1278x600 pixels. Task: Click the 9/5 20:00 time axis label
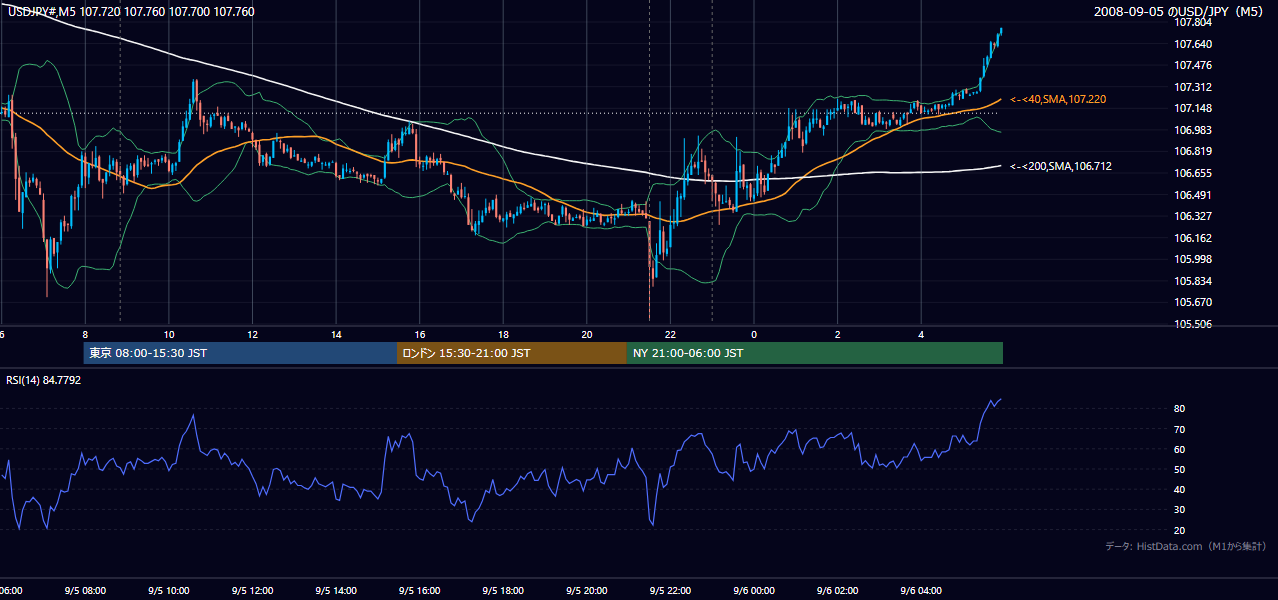point(587,591)
